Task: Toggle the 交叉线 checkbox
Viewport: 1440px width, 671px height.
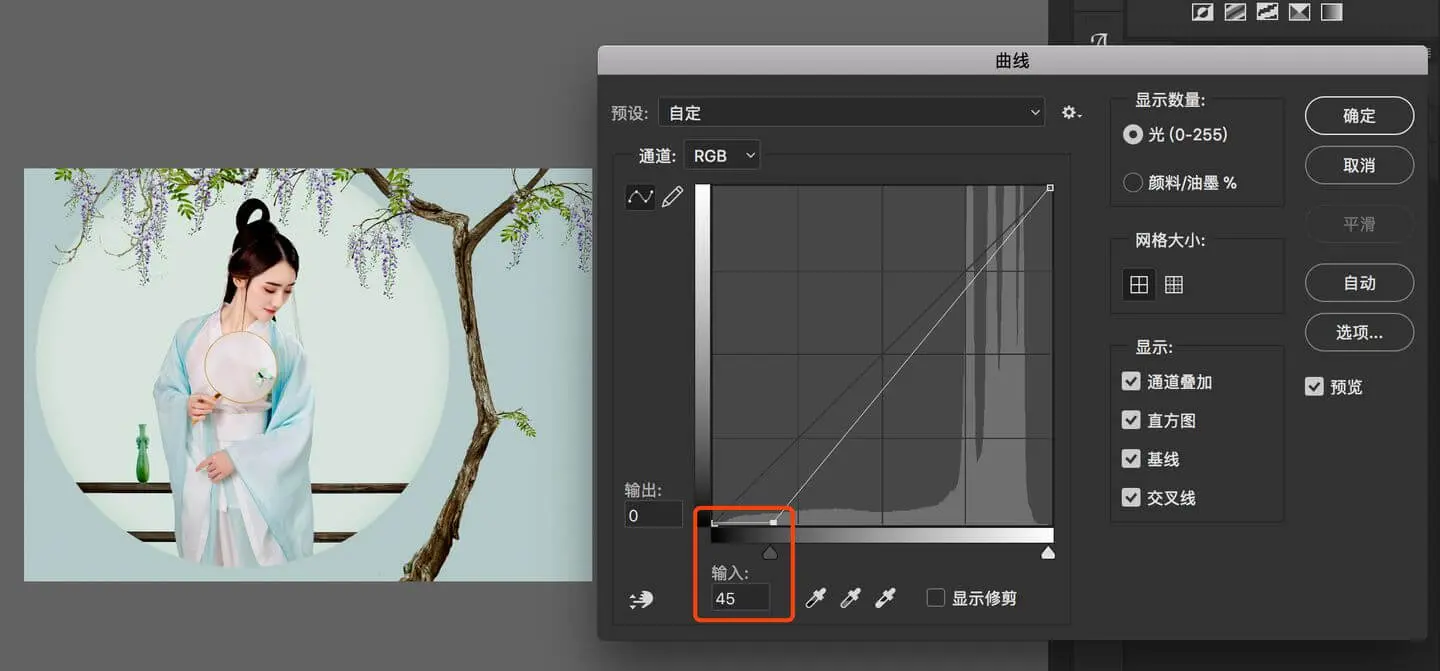Action: 1131,497
